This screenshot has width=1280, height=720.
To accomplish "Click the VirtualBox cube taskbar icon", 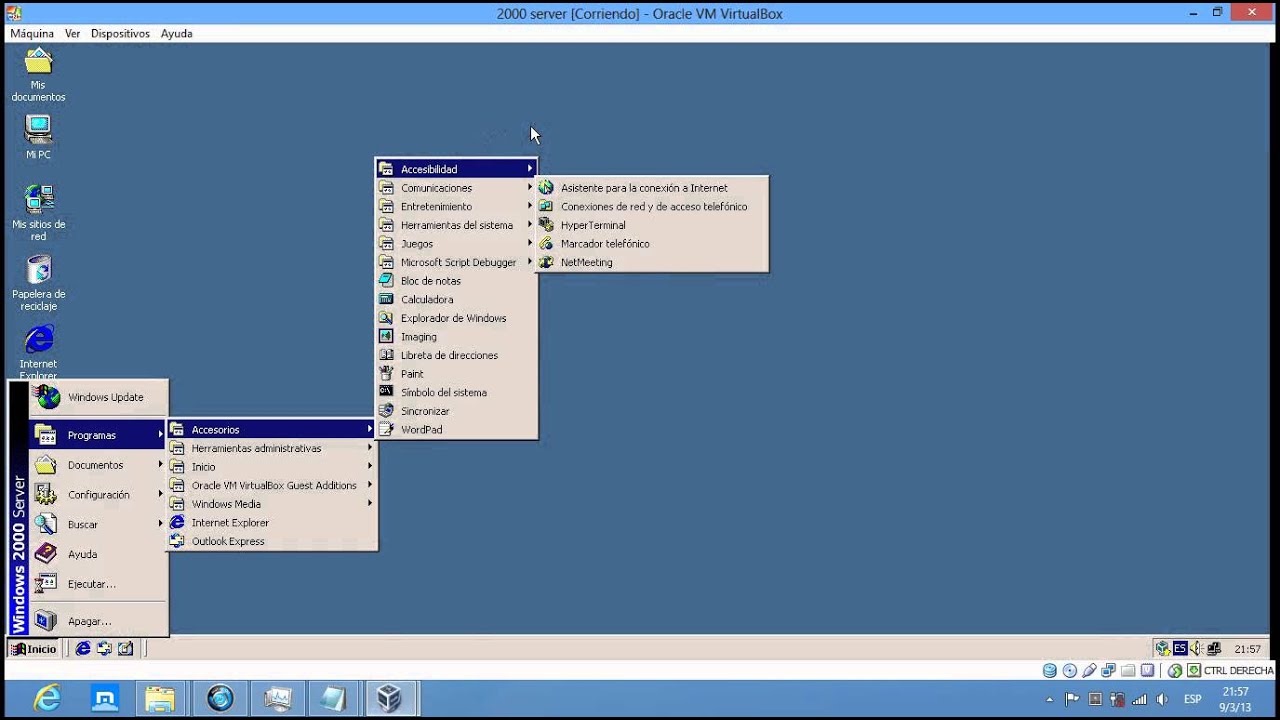I will [x=388, y=699].
